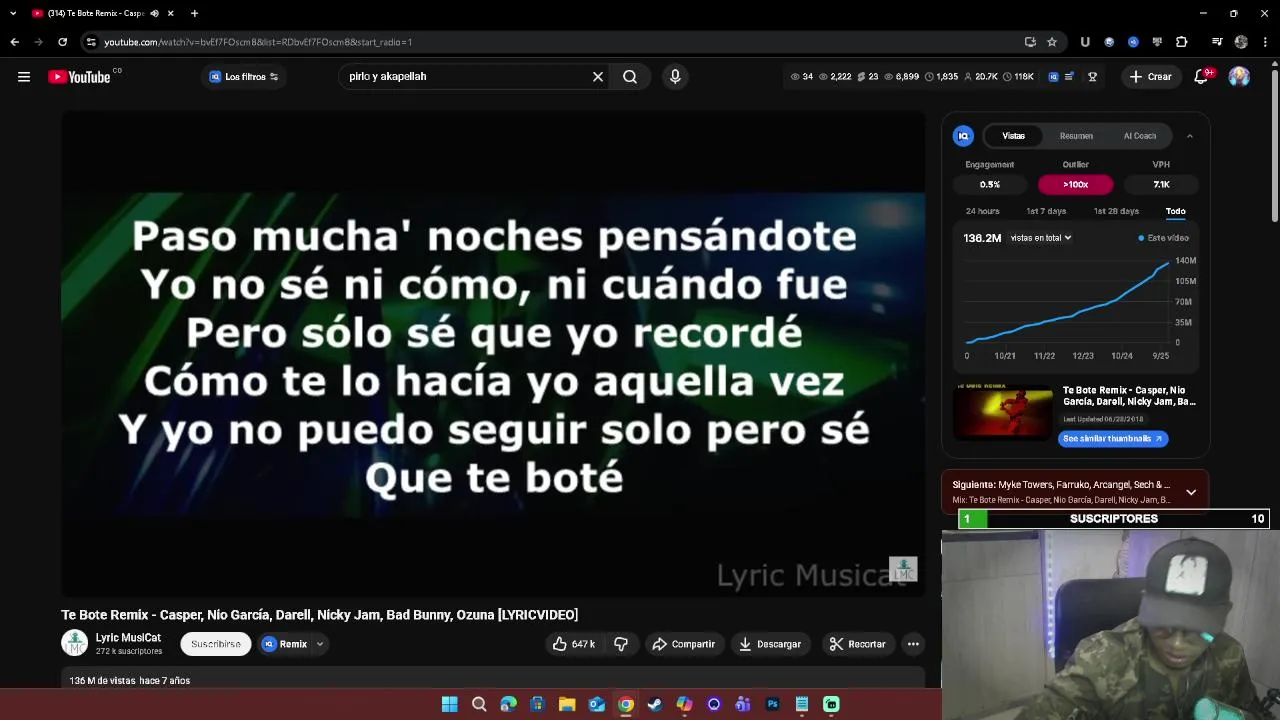Select the 1st 7 days range

click(x=1046, y=211)
